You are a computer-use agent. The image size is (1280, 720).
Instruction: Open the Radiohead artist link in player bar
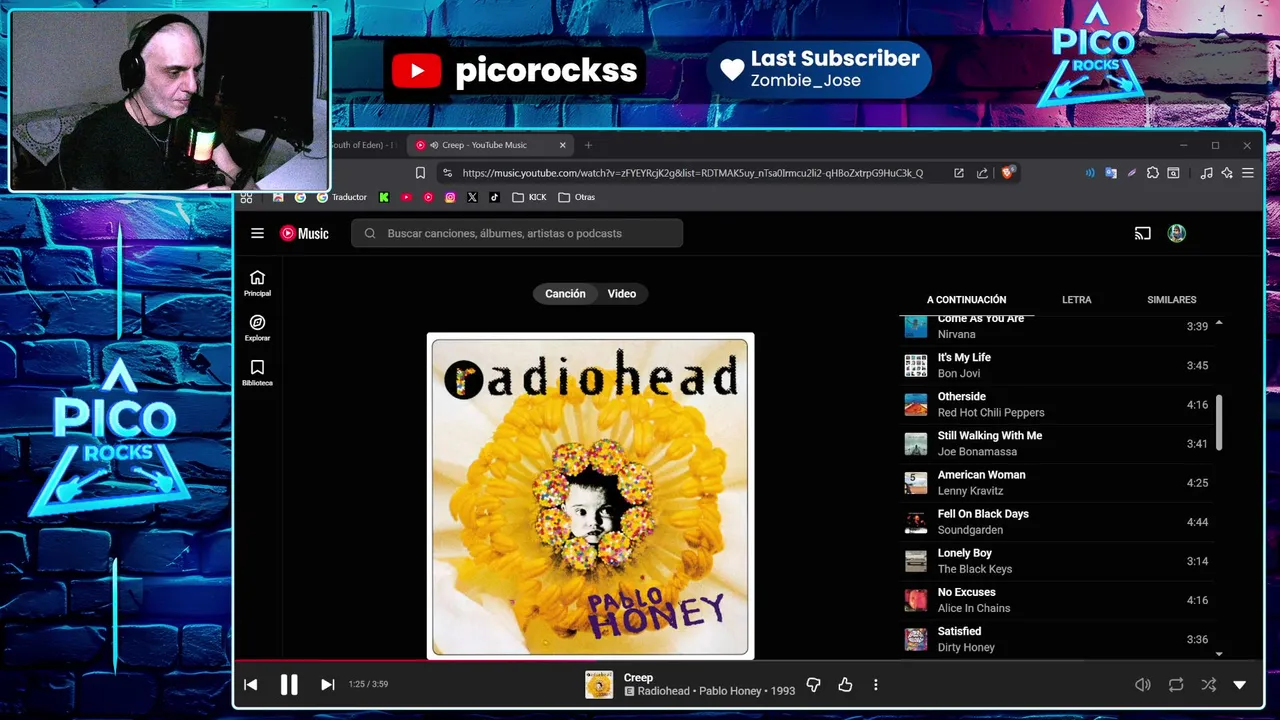664,691
